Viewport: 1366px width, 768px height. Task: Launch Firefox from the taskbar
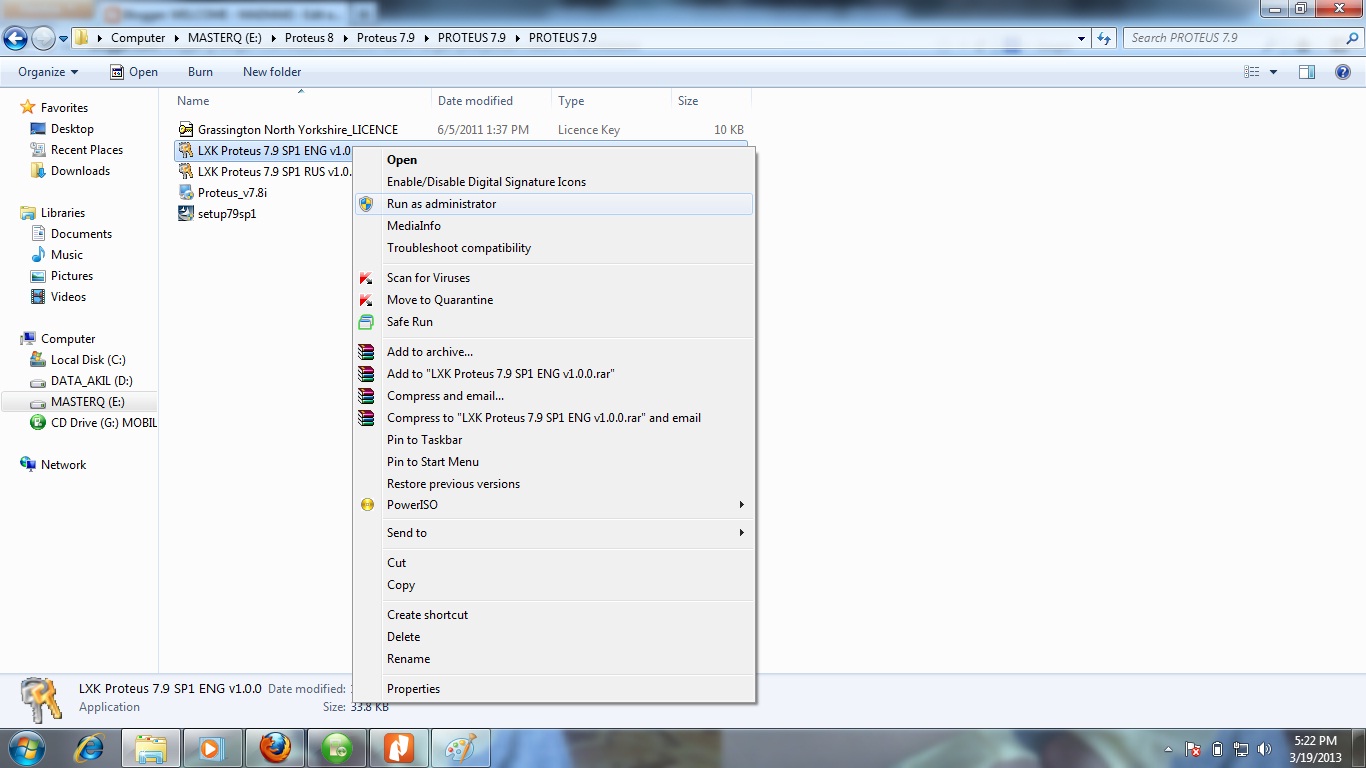[x=275, y=747]
